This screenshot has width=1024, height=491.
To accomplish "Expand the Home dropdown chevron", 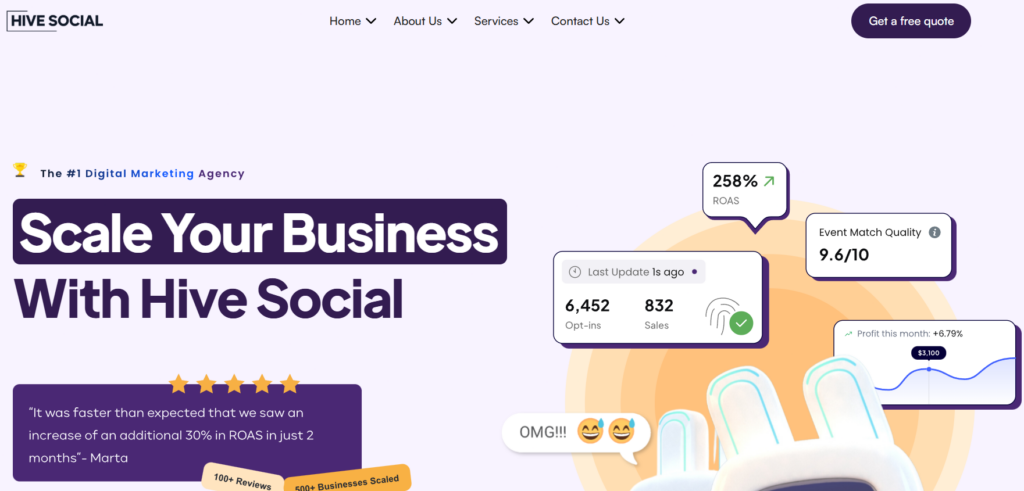I will [371, 21].
